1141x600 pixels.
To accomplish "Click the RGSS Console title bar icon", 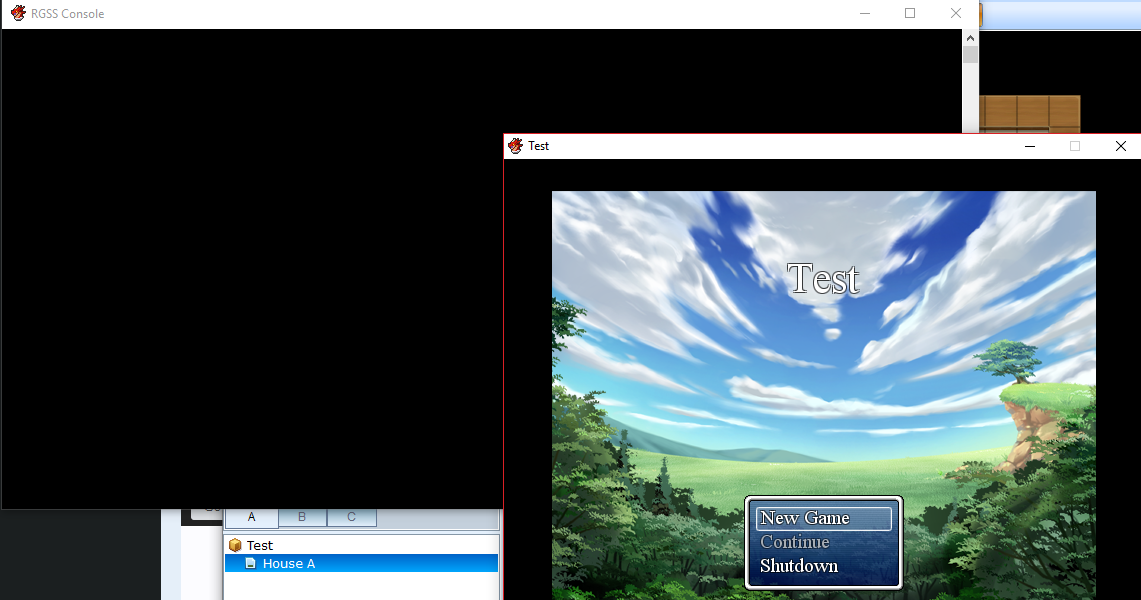I will pyautogui.click(x=18, y=13).
